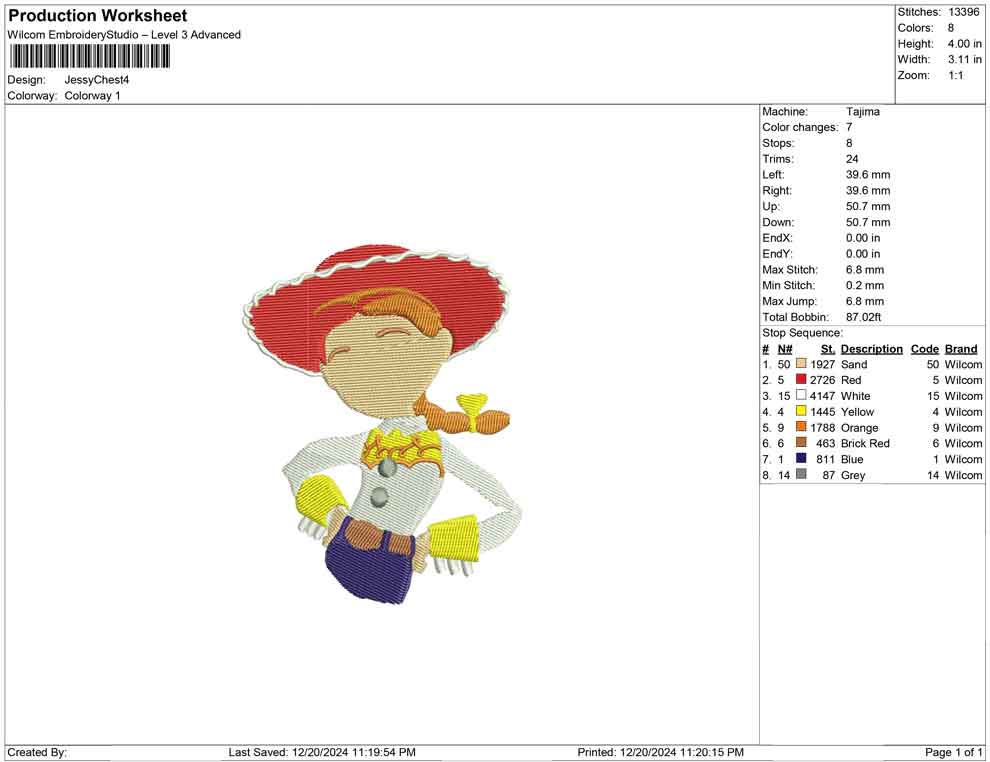Click the width value '3.11 in'

tap(964, 59)
